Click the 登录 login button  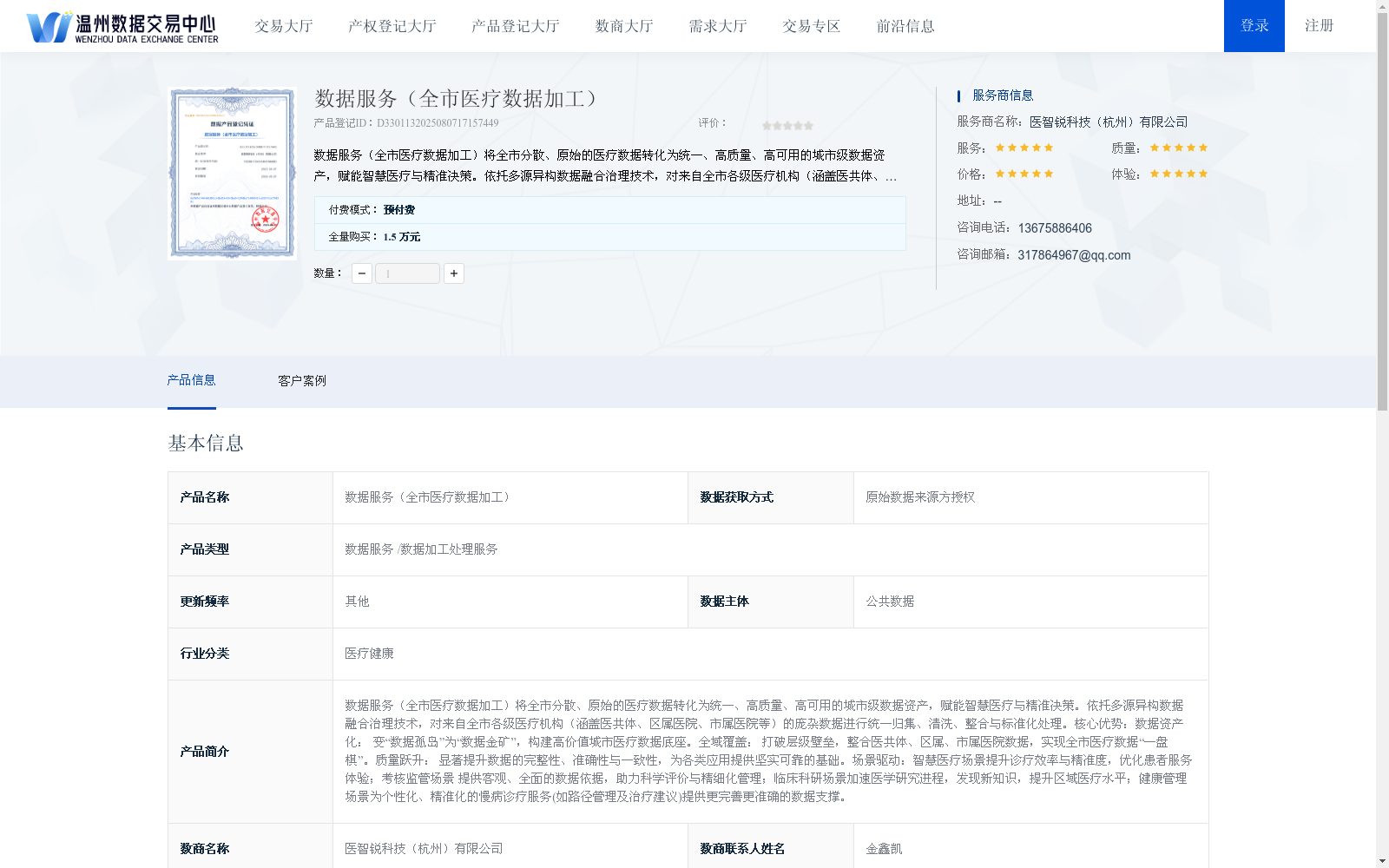tap(1254, 26)
